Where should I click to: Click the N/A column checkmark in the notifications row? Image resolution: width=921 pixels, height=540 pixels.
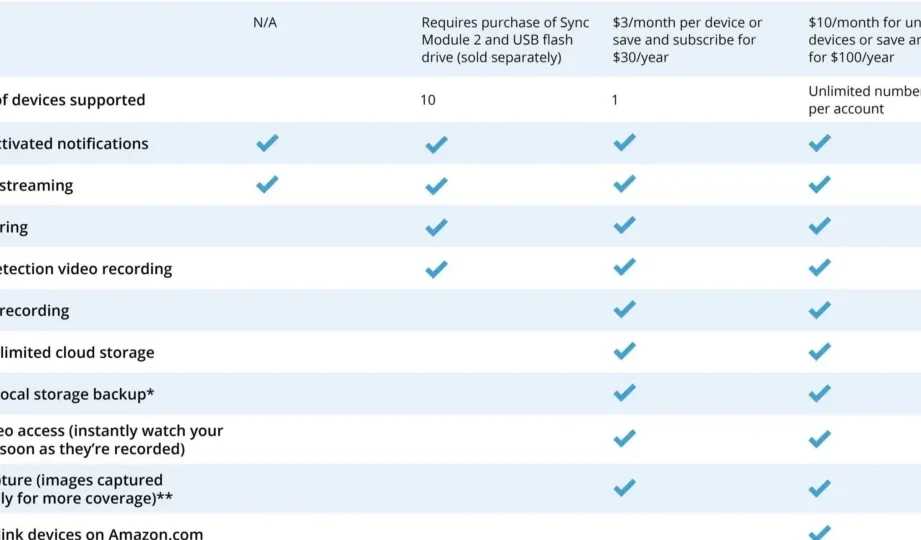pos(267,143)
